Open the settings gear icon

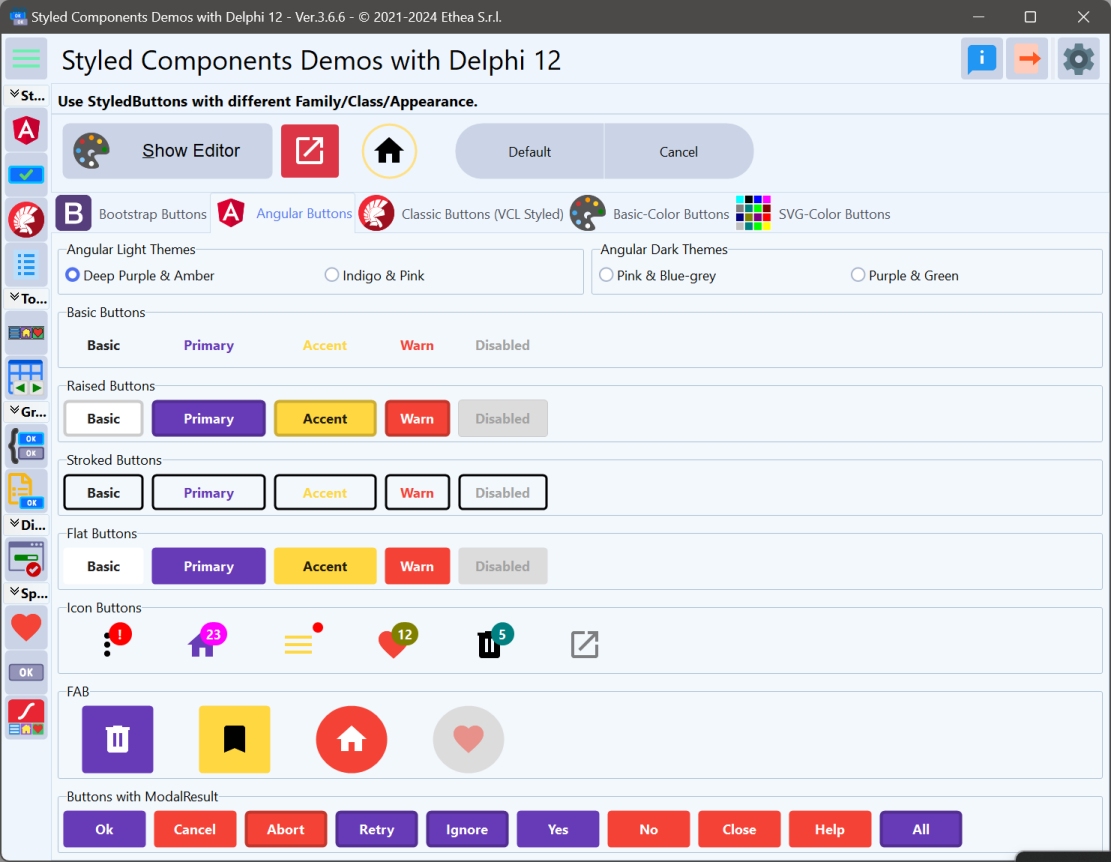[x=1077, y=59]
